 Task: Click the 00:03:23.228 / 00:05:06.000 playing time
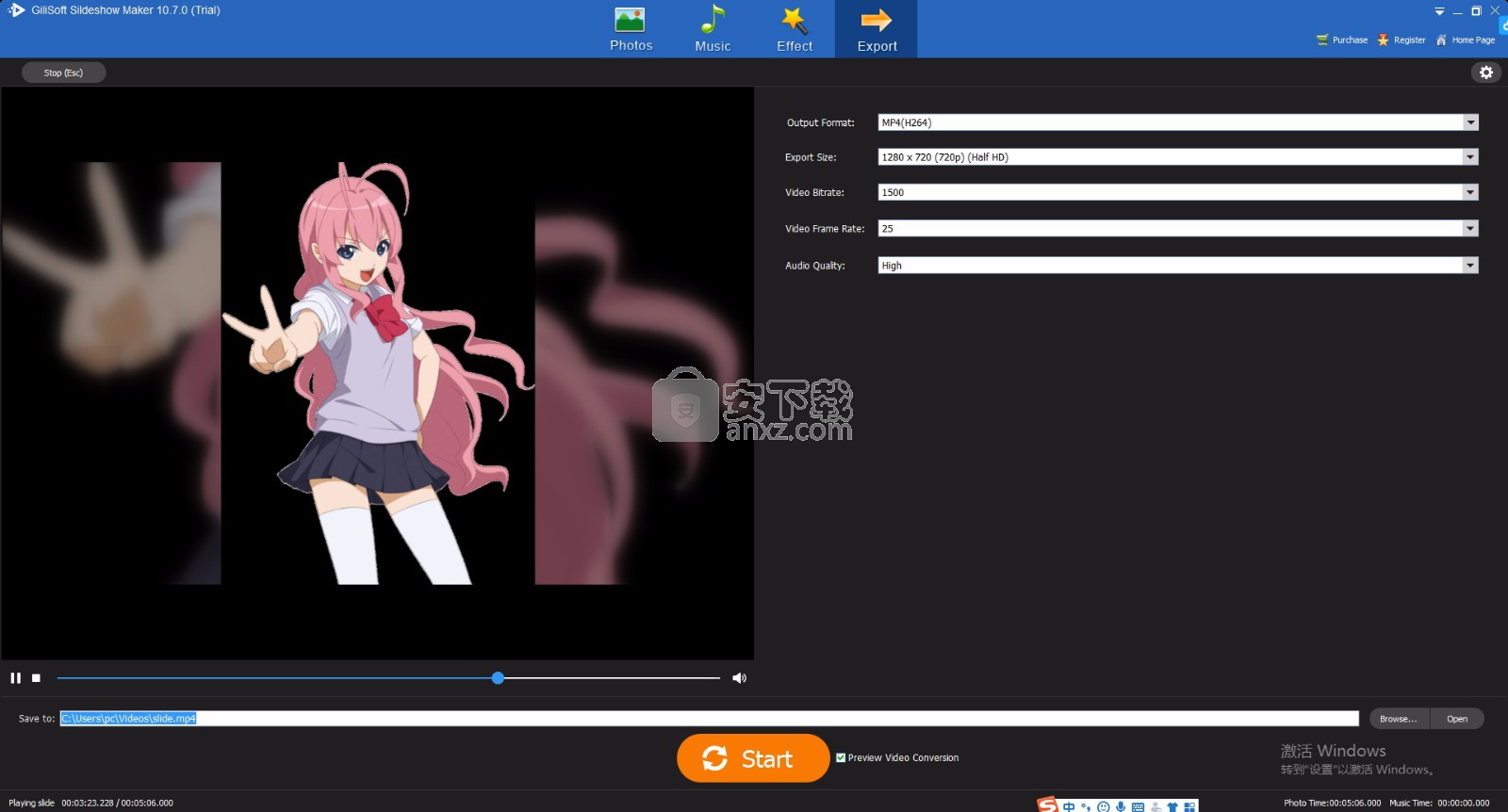click(x=118, y=803)
